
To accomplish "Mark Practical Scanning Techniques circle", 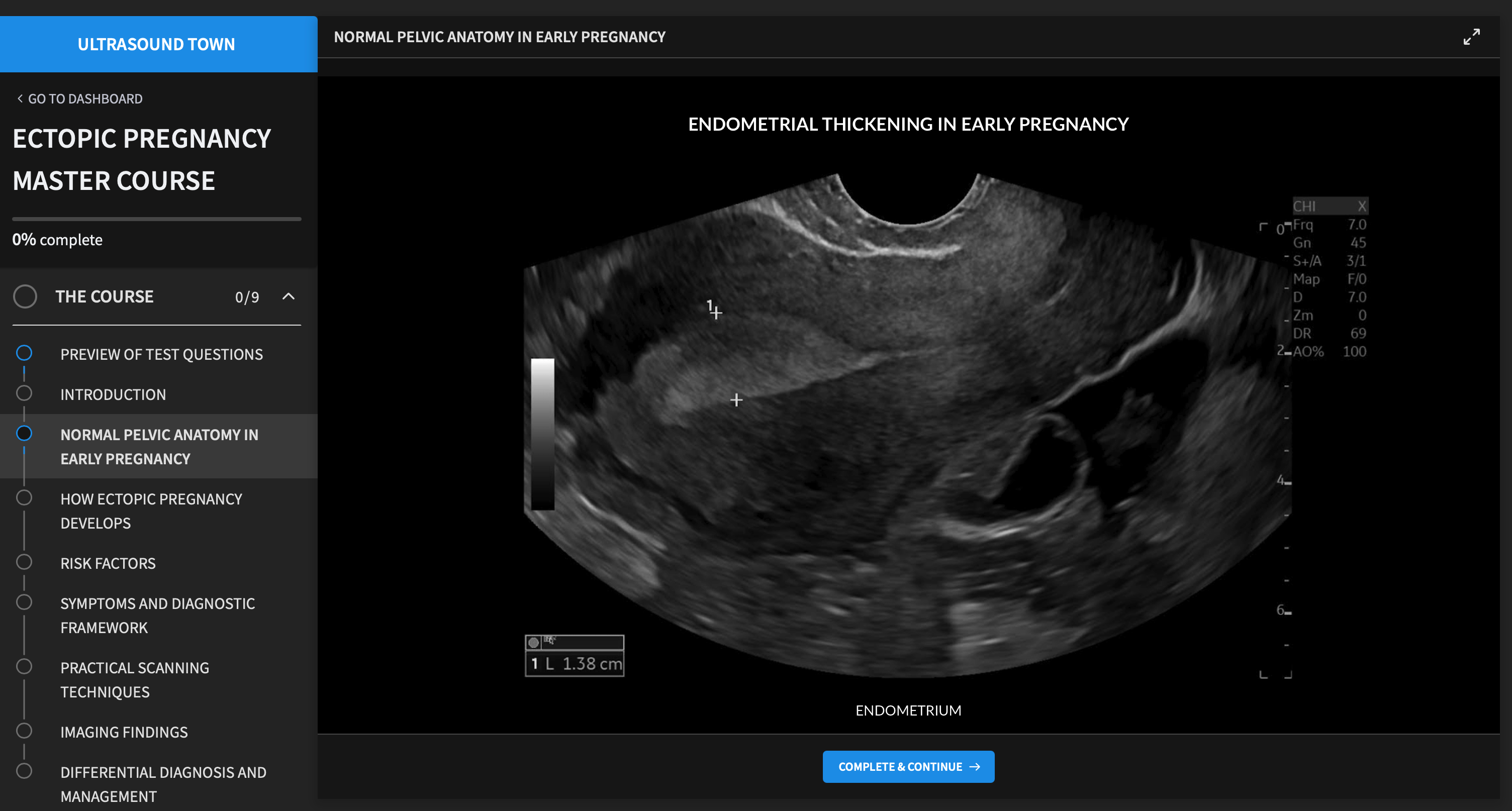I will (24, 666).
